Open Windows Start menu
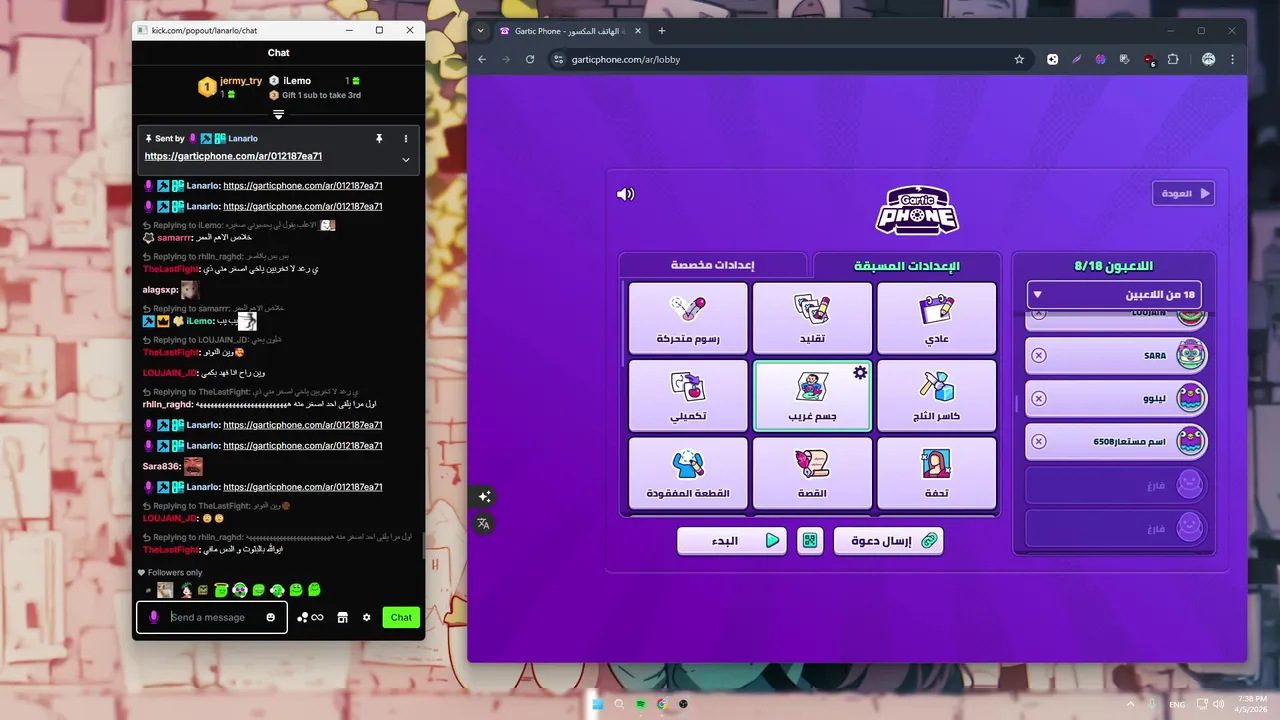 coord(598,704)
